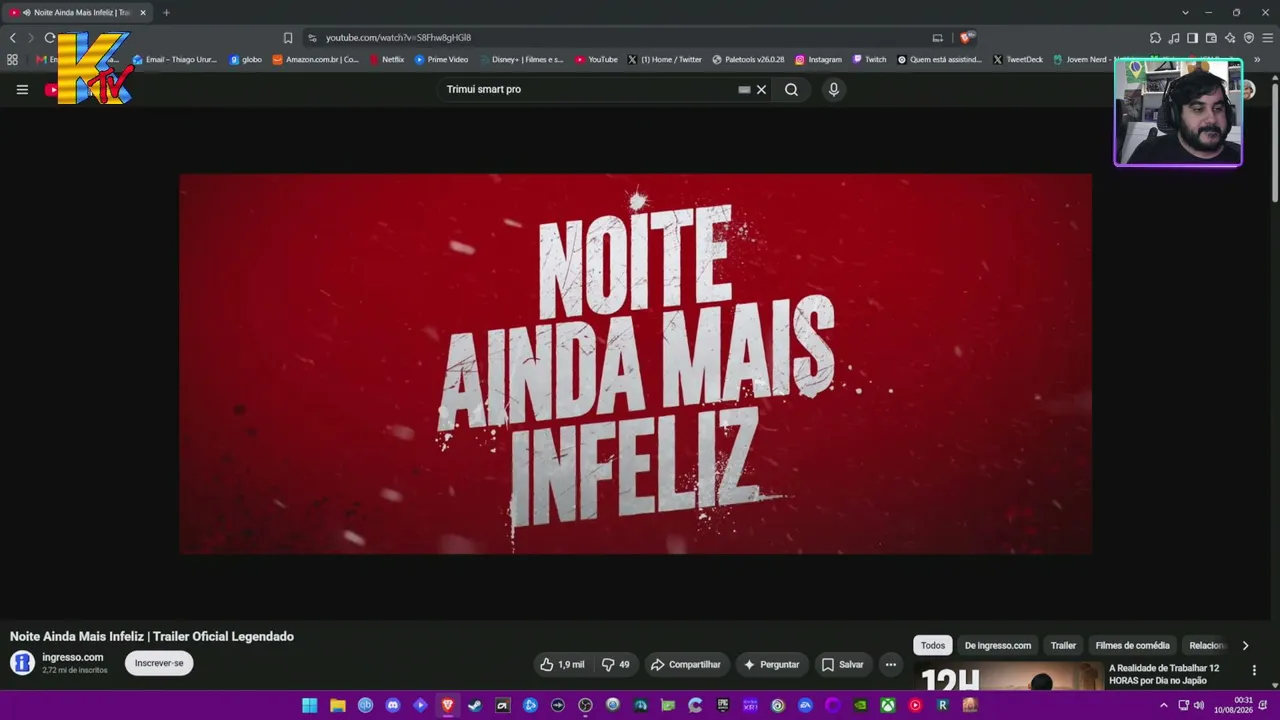Open the YouTube hamburger guide menu
The width and height of the screenshot is (1280, 720).
point(22,89)
